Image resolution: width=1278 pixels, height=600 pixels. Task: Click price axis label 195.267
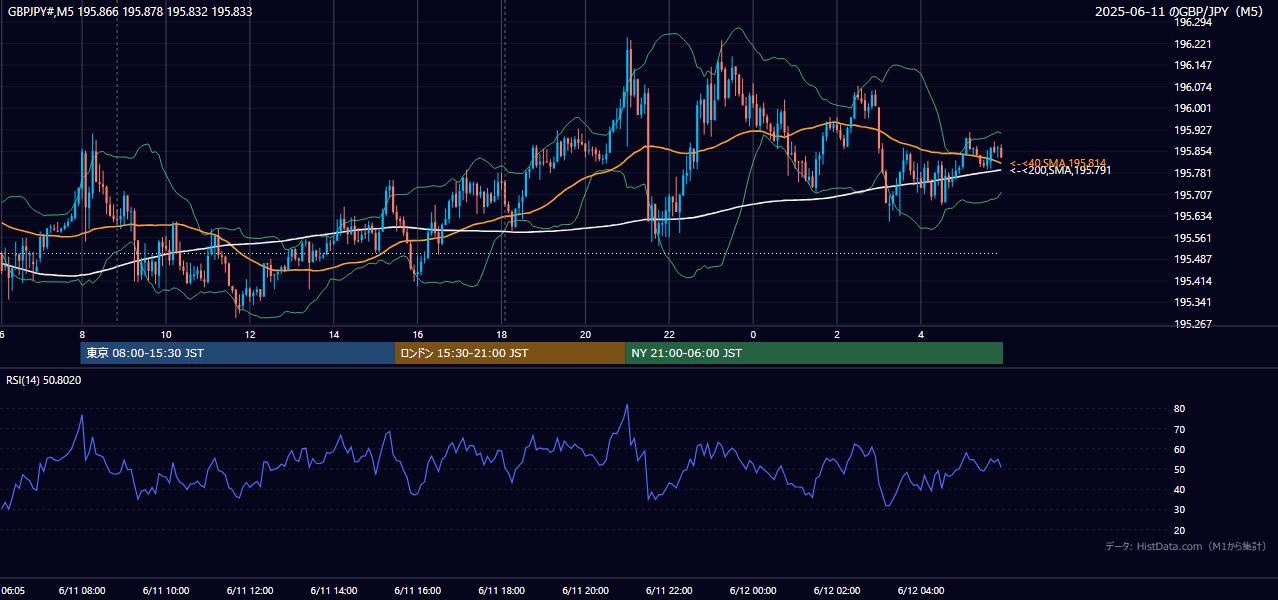coord(1192,324)
